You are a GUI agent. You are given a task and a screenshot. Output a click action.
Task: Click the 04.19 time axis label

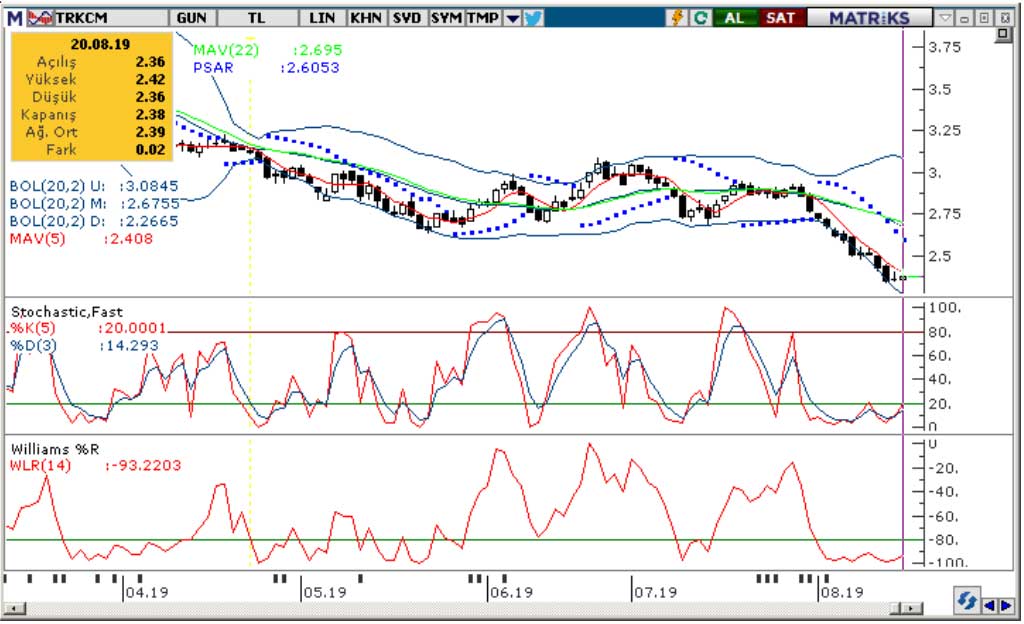pyautogui.click(x=147, y=592)
